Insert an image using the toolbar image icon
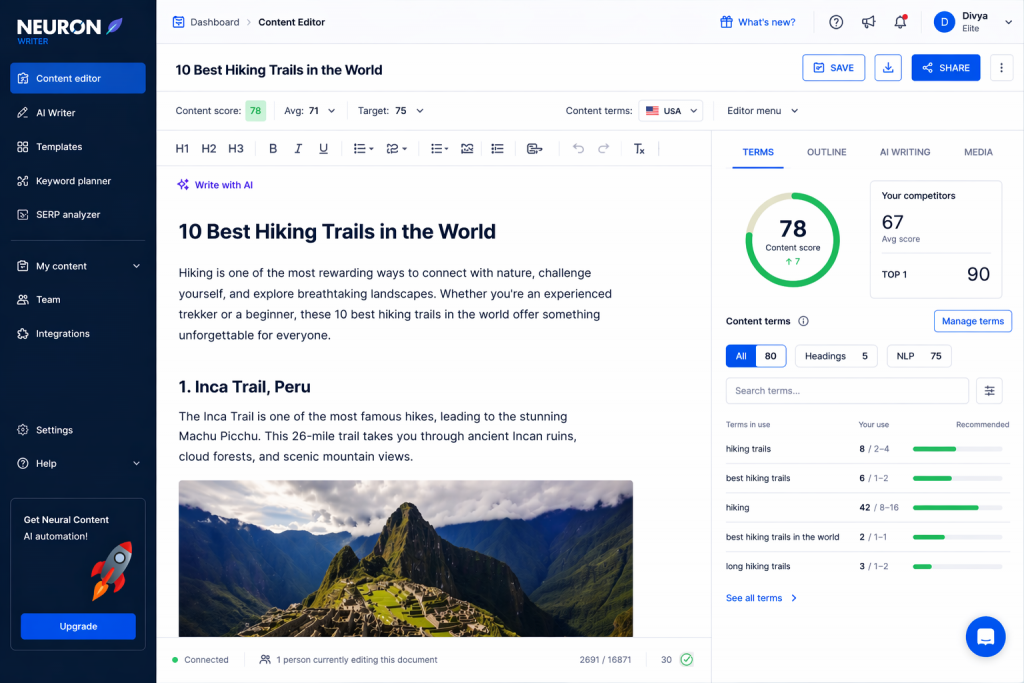Screen dimensions: 1024x683 click(x=467, y=149)
